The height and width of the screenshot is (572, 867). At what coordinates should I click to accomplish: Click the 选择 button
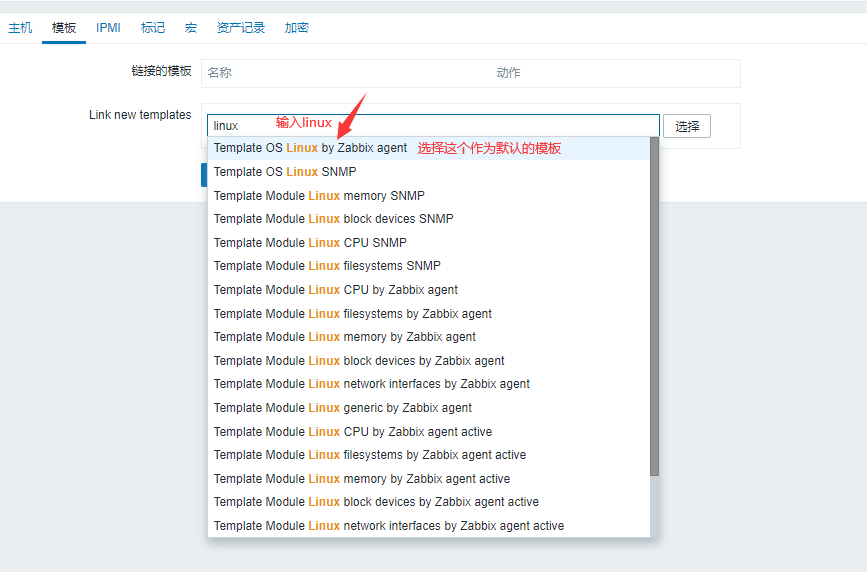pyautogui.click(x=687, y=126)
